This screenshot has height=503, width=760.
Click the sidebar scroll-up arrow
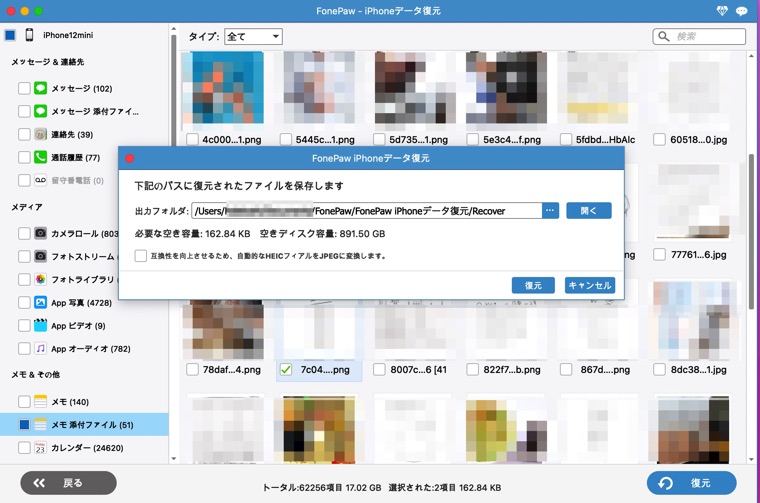pos(174,30)
